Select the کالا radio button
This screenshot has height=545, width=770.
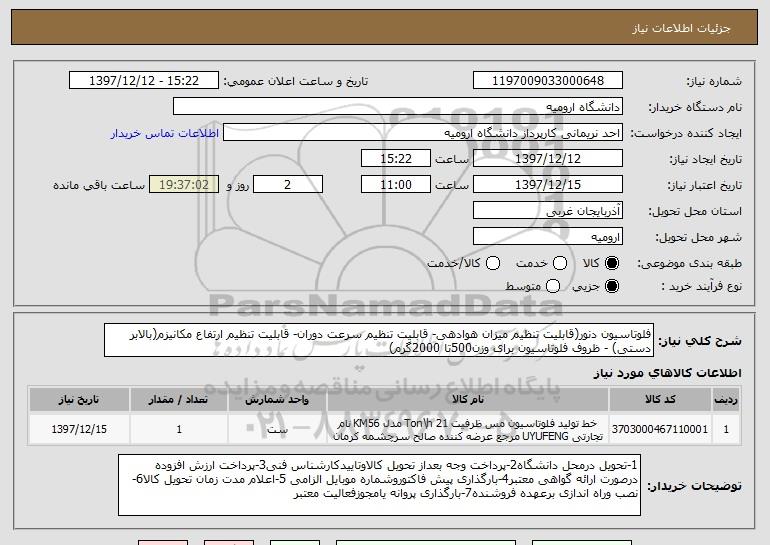[x=612, y=264]
